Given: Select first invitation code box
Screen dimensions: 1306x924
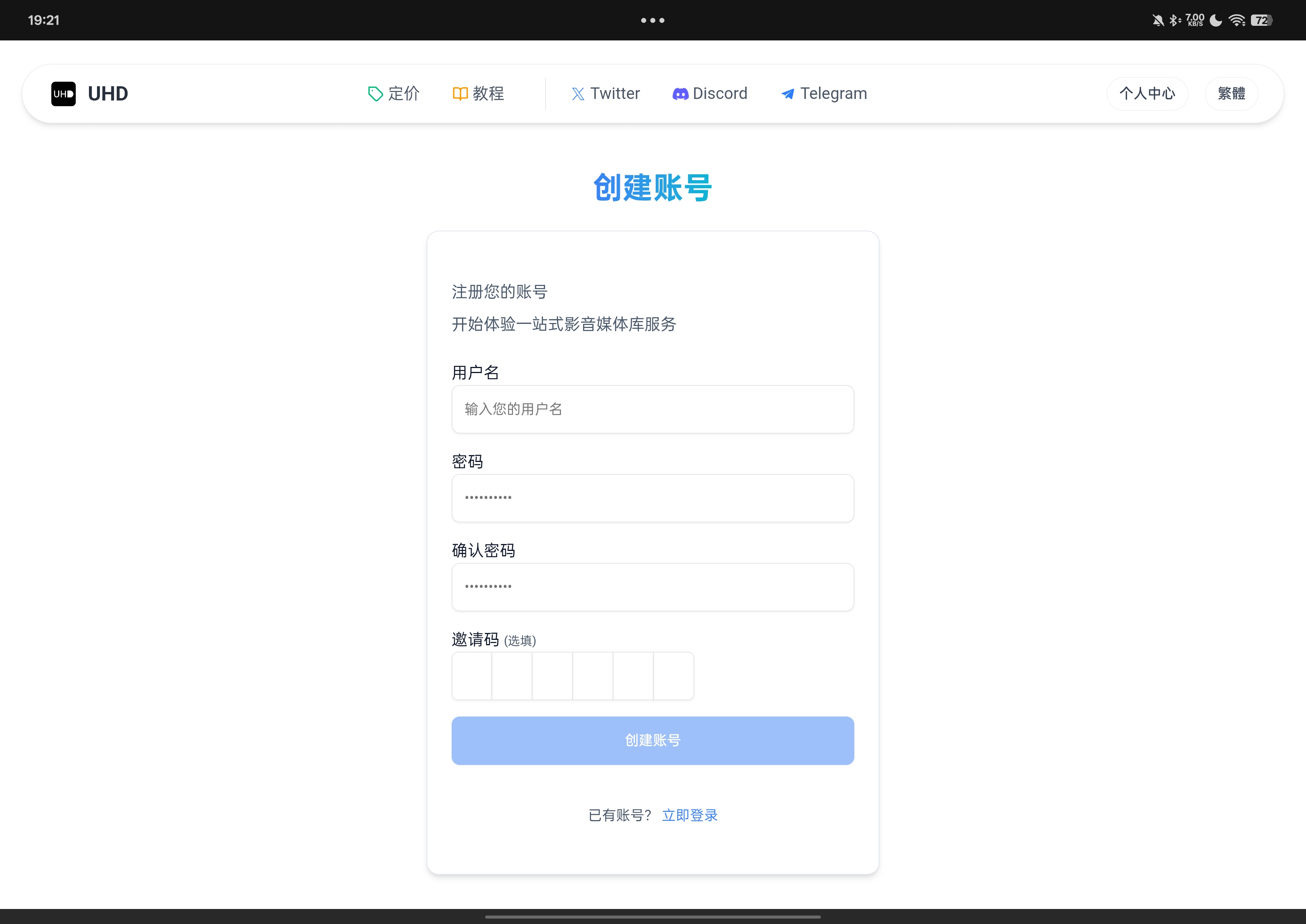Looking at the screenshot, I should pos(472,676).
